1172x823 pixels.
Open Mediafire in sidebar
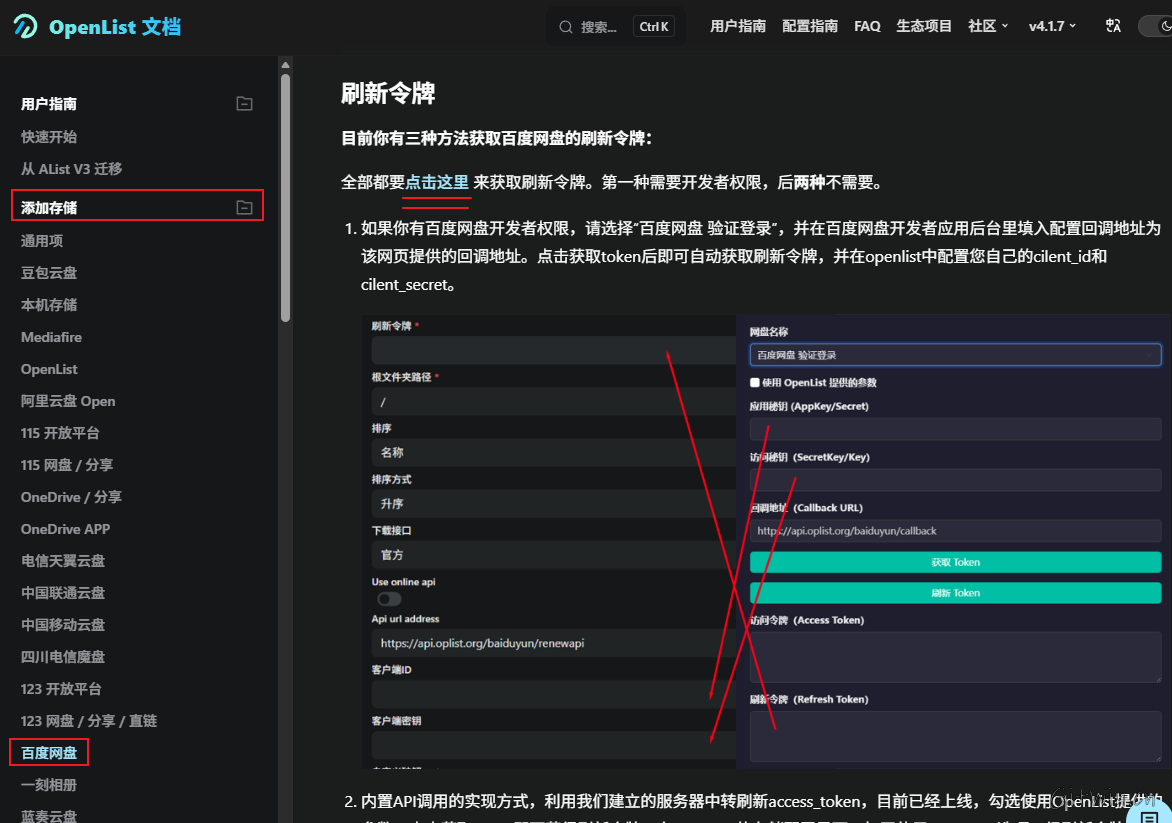pyautogui.click(x=52, y=337)
